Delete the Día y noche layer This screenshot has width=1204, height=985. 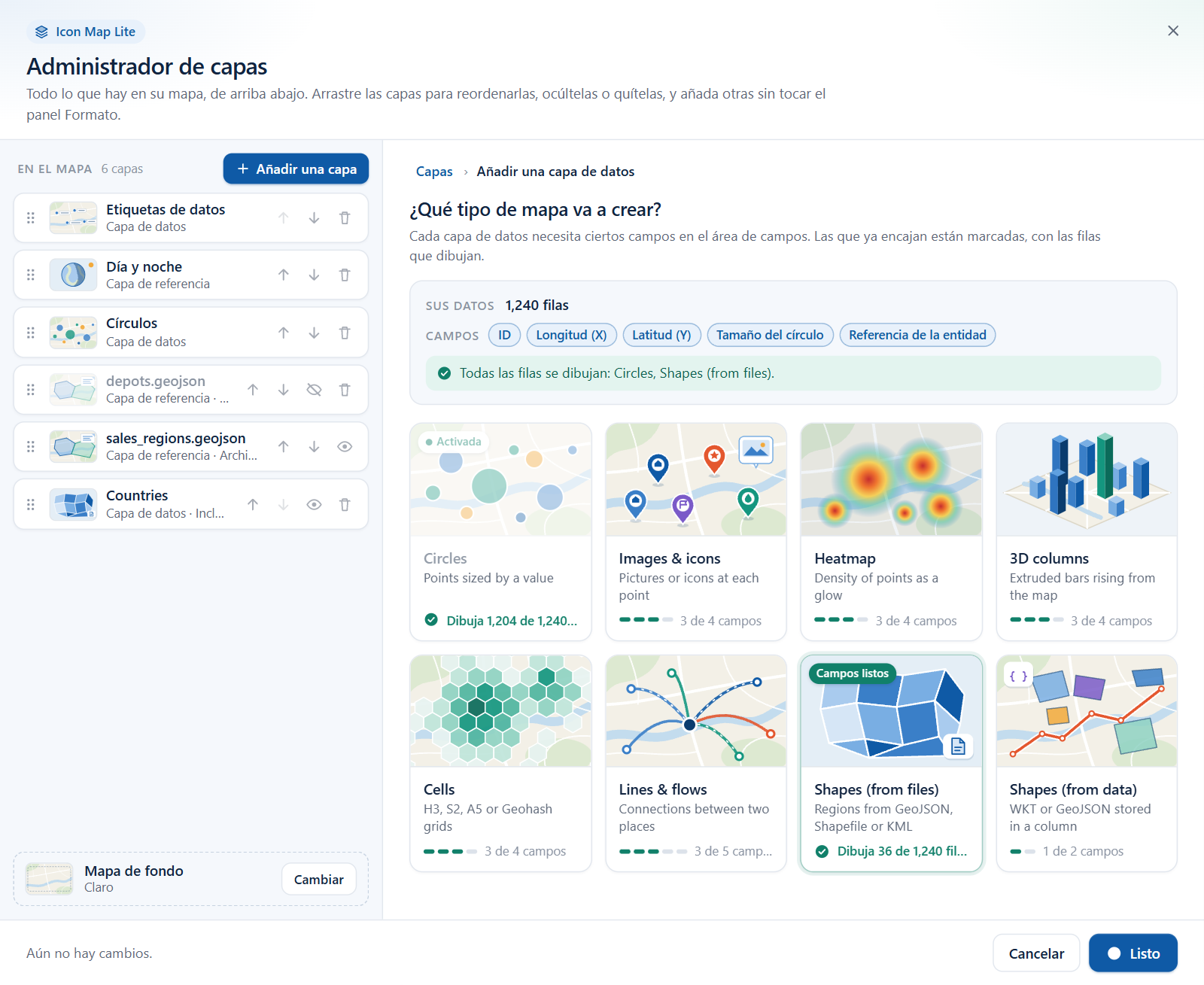(x=345, y=275)
